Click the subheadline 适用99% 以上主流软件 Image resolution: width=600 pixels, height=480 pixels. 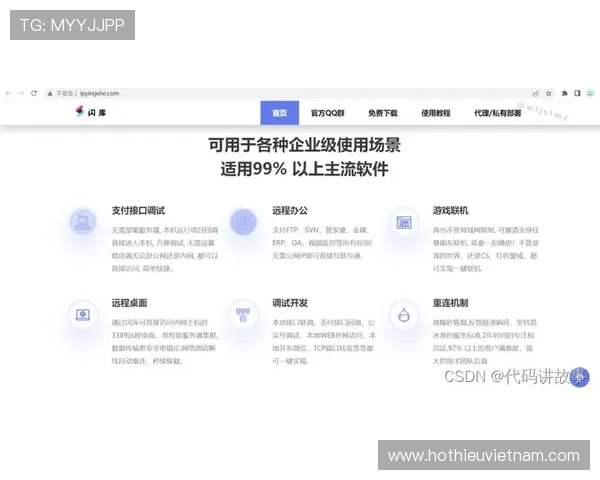pos(305,169)
